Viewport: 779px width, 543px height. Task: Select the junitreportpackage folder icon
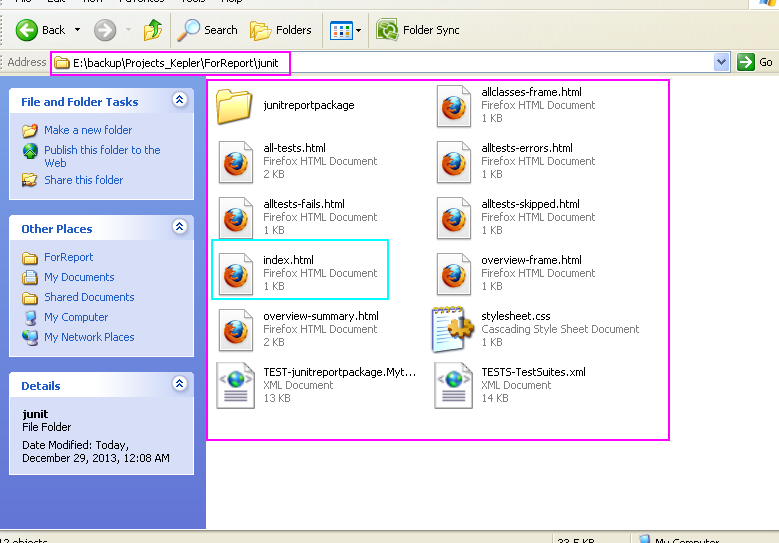pos(234,106)
